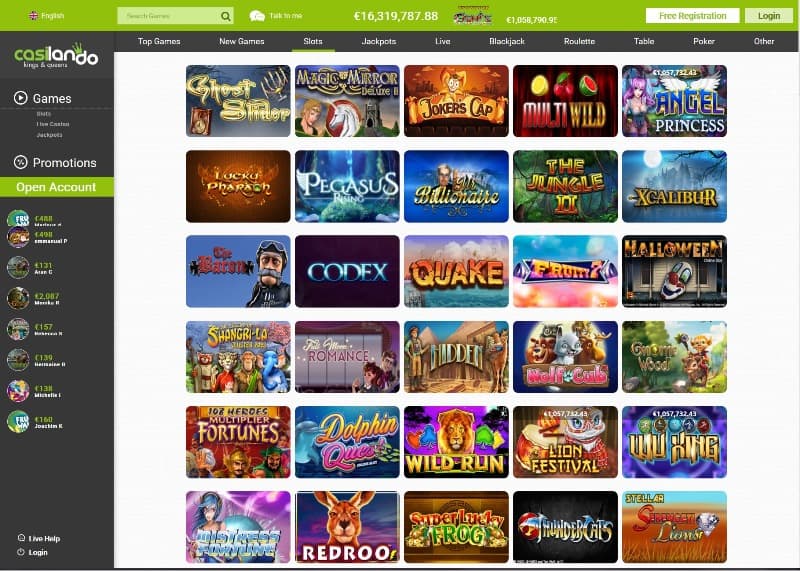Screen dimensions: 800x571
Task: Open the Live Casino sidebar link
Action: point(53,124)
